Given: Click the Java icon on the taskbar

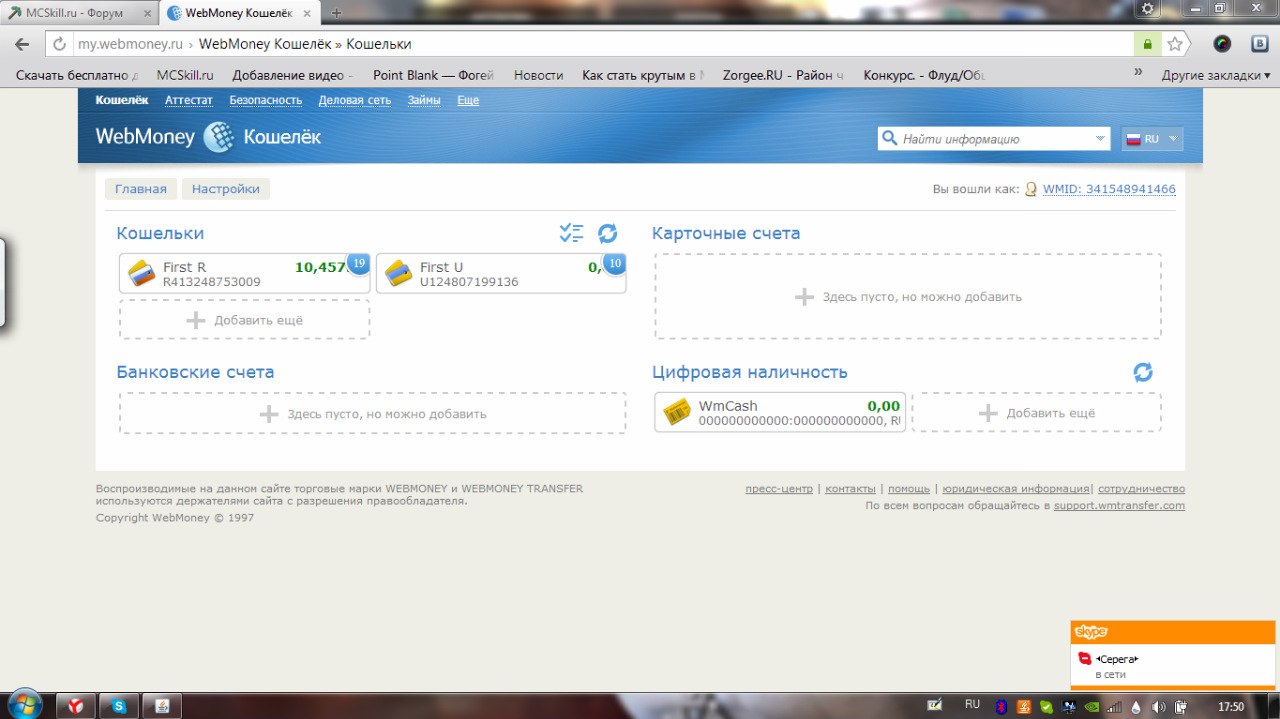Looking at the screenshot, I should (163, 706).
